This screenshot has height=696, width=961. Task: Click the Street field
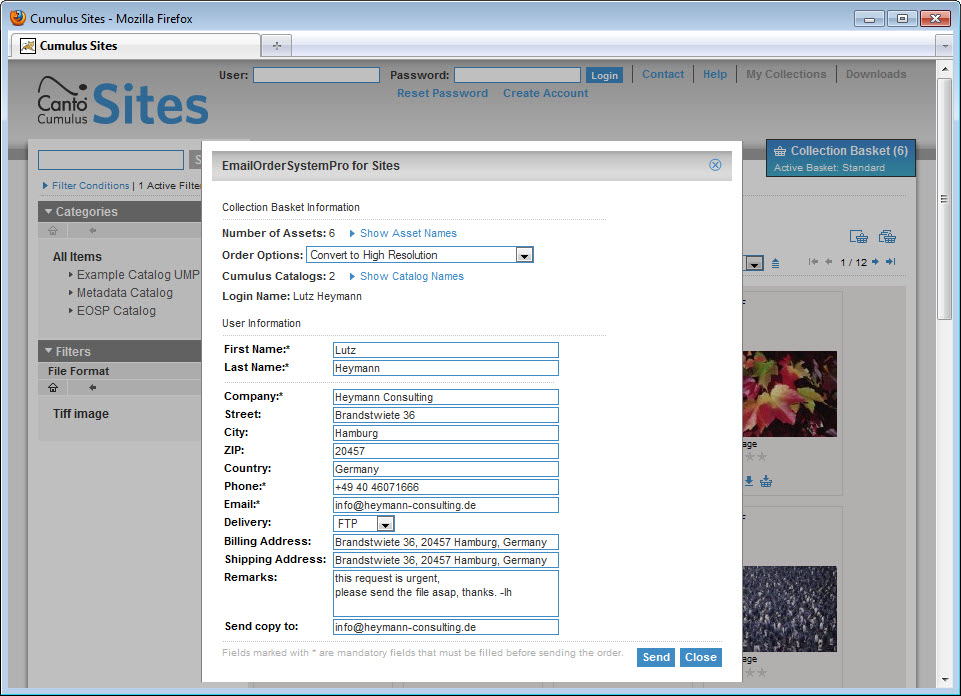pyautogui.click(x=446, y=415)
